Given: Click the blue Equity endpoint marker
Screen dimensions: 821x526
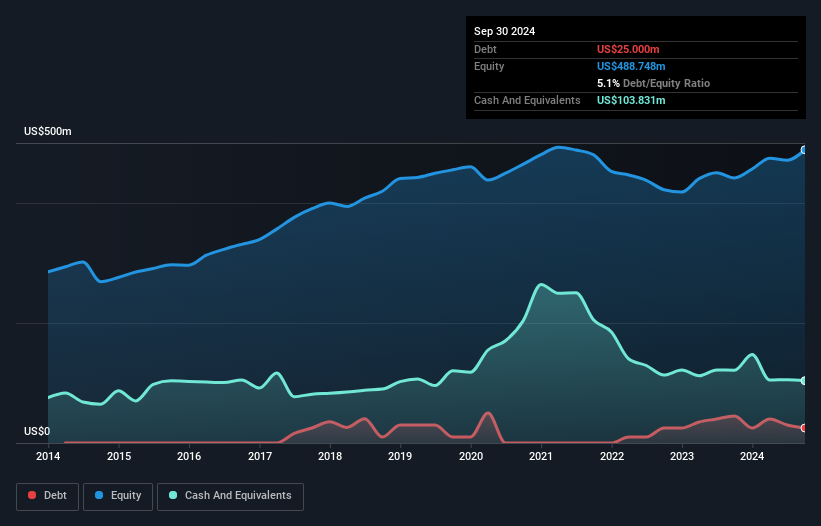Looking at the screenshot, I should (x=803, y=150).
